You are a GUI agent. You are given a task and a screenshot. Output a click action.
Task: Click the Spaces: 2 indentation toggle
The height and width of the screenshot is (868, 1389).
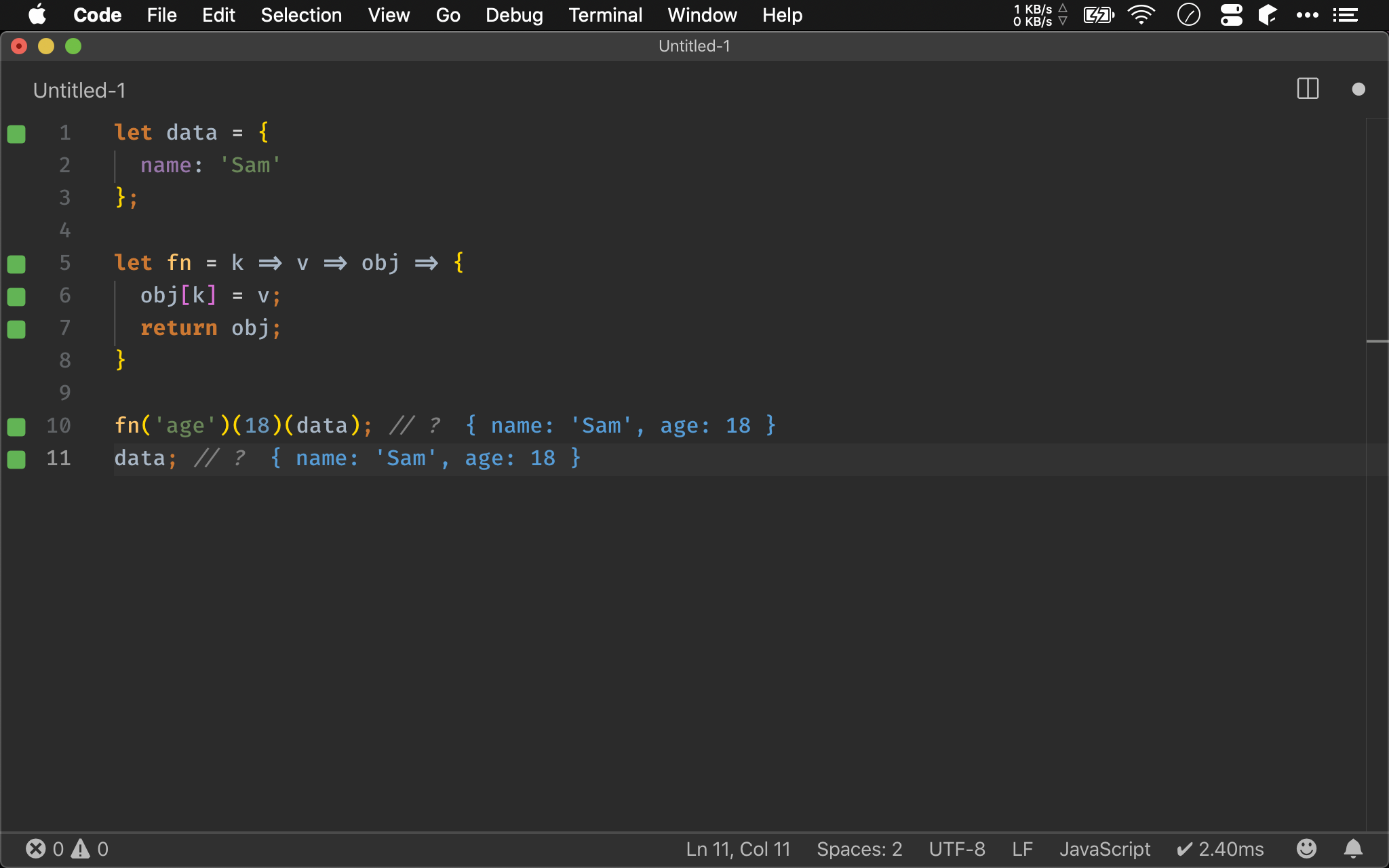pyautogui.click(x=859, y=849)
